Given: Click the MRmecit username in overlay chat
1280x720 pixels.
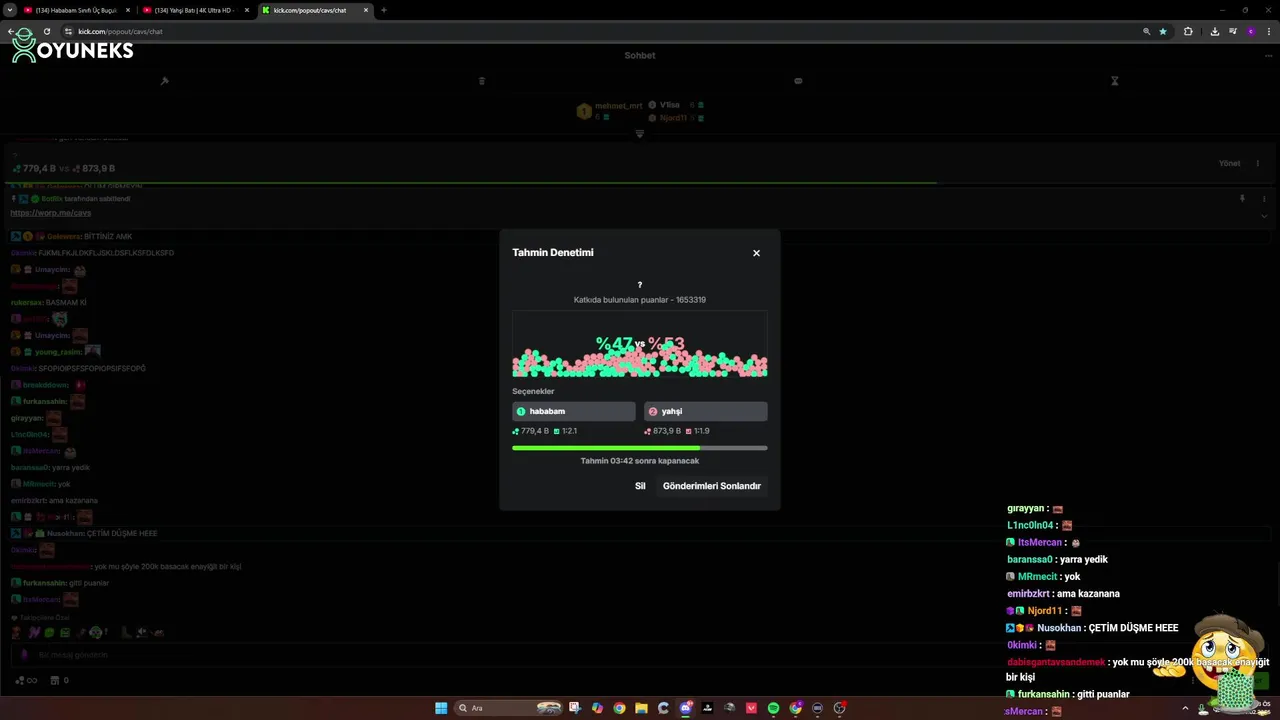Looking at the screenshot, I should point(1037,577).
